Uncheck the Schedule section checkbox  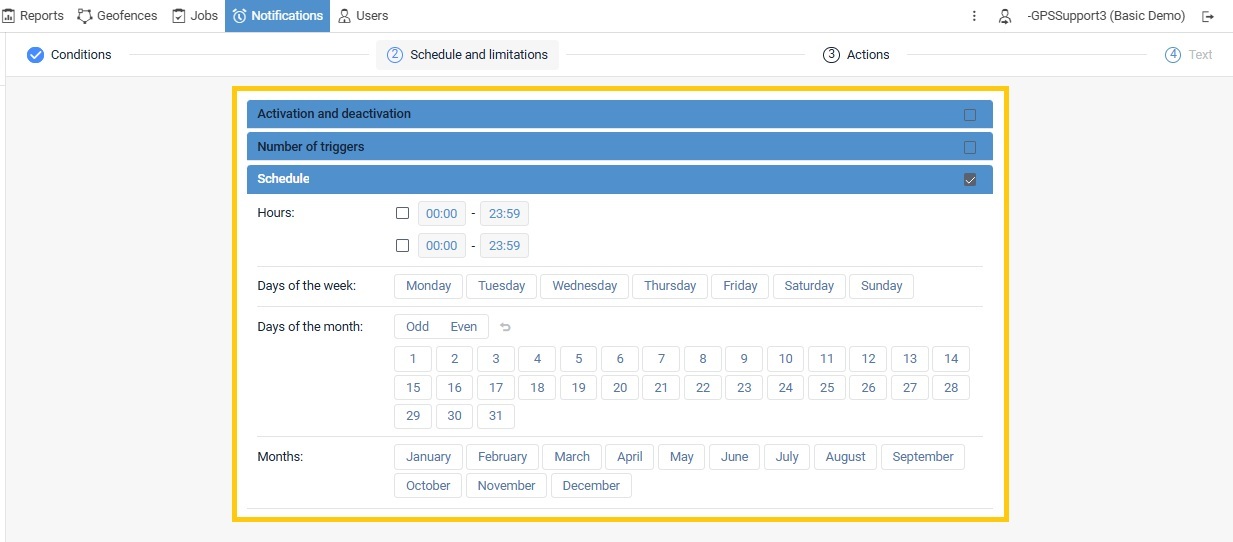970,180
